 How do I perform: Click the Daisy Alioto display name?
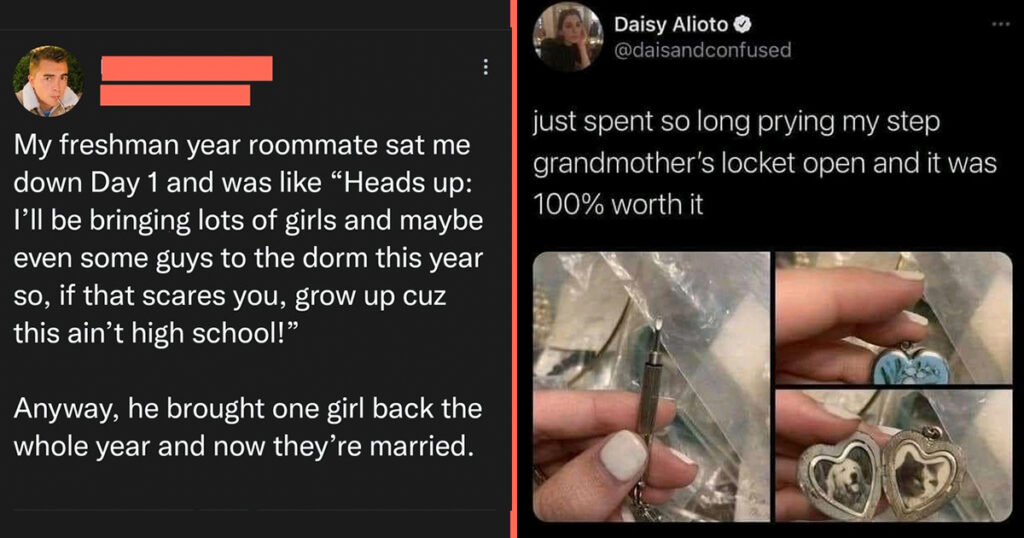click(x=671, y=25)
